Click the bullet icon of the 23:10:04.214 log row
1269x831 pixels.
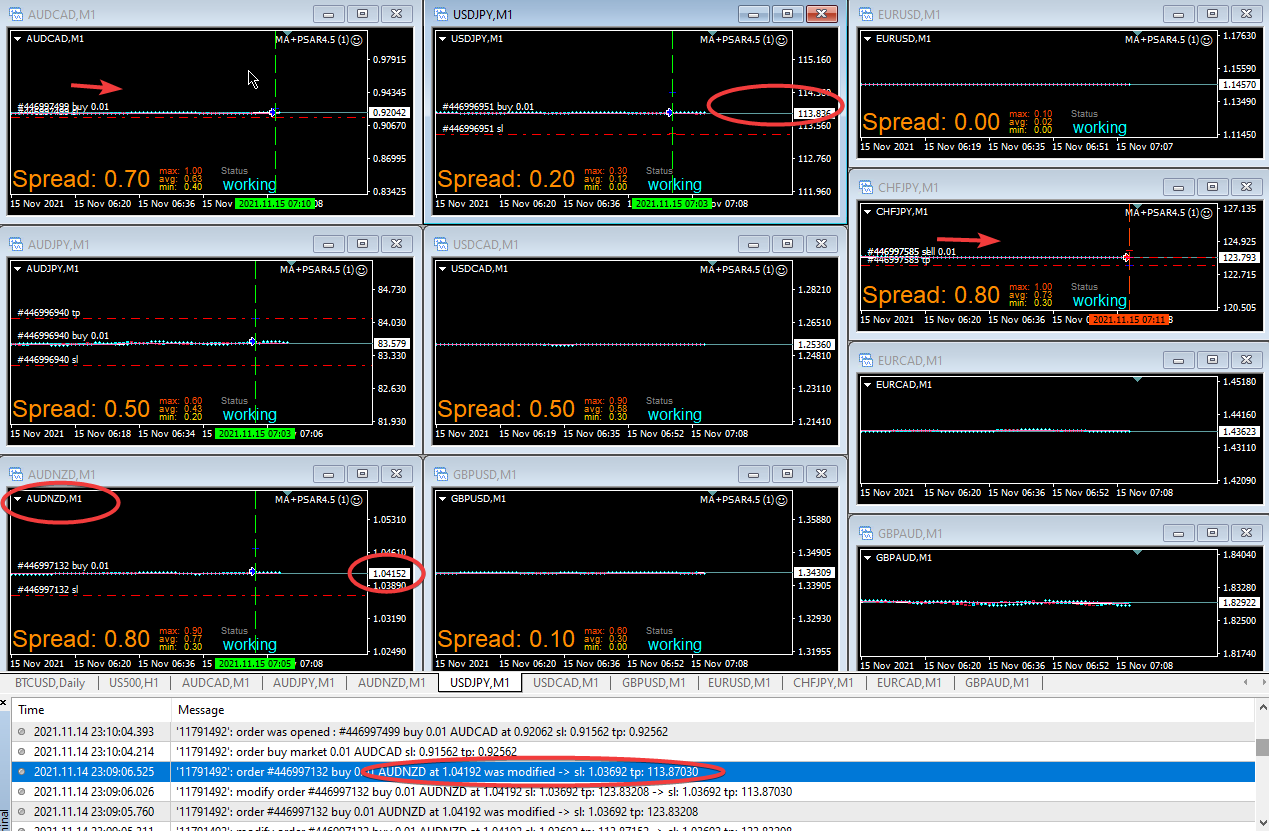[x=21, y=751]
